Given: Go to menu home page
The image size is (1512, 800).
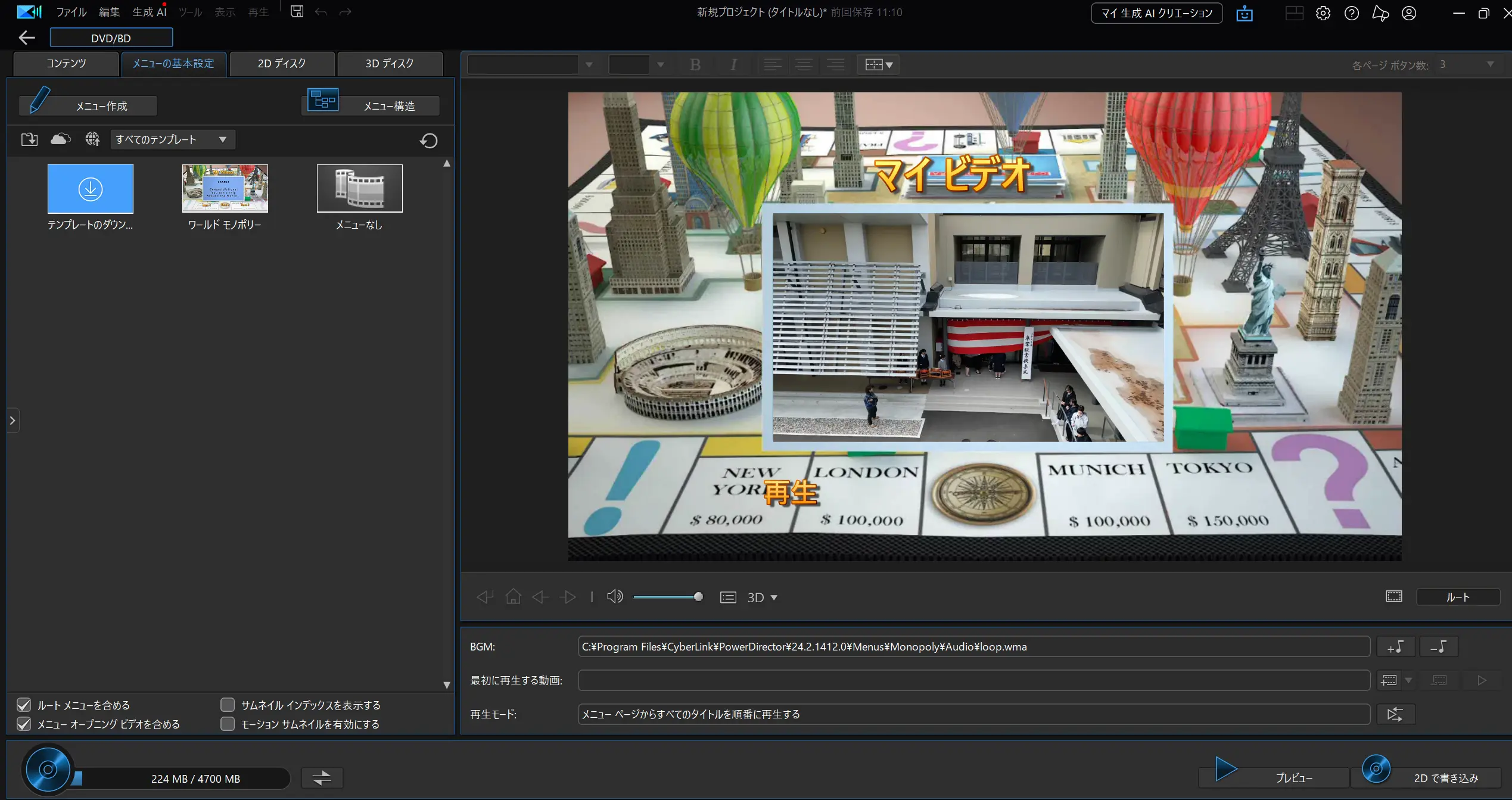Looking at the screenshot, I should click(513, 596).
